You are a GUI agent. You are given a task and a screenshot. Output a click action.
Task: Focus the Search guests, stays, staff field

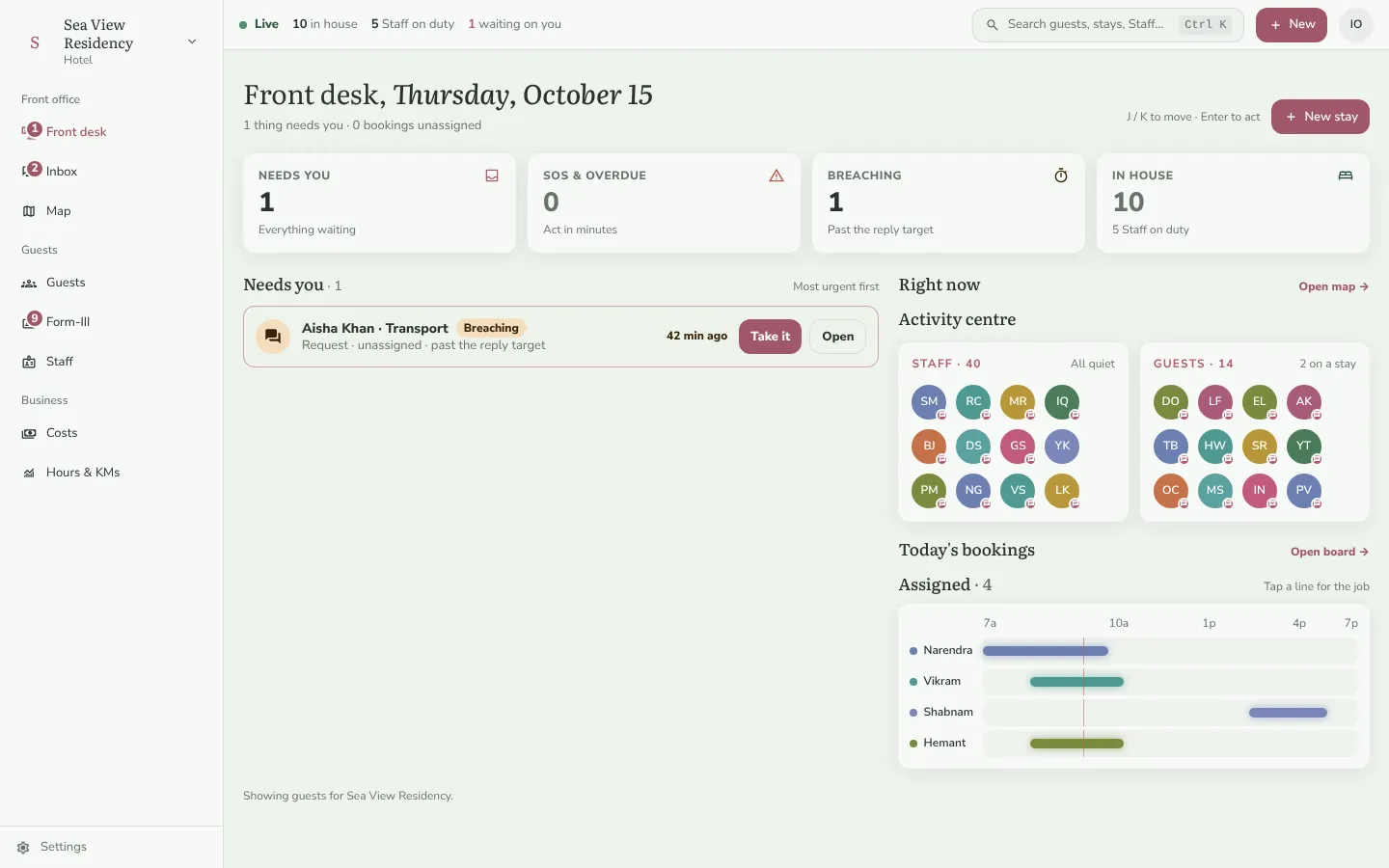coord(1108,25)
